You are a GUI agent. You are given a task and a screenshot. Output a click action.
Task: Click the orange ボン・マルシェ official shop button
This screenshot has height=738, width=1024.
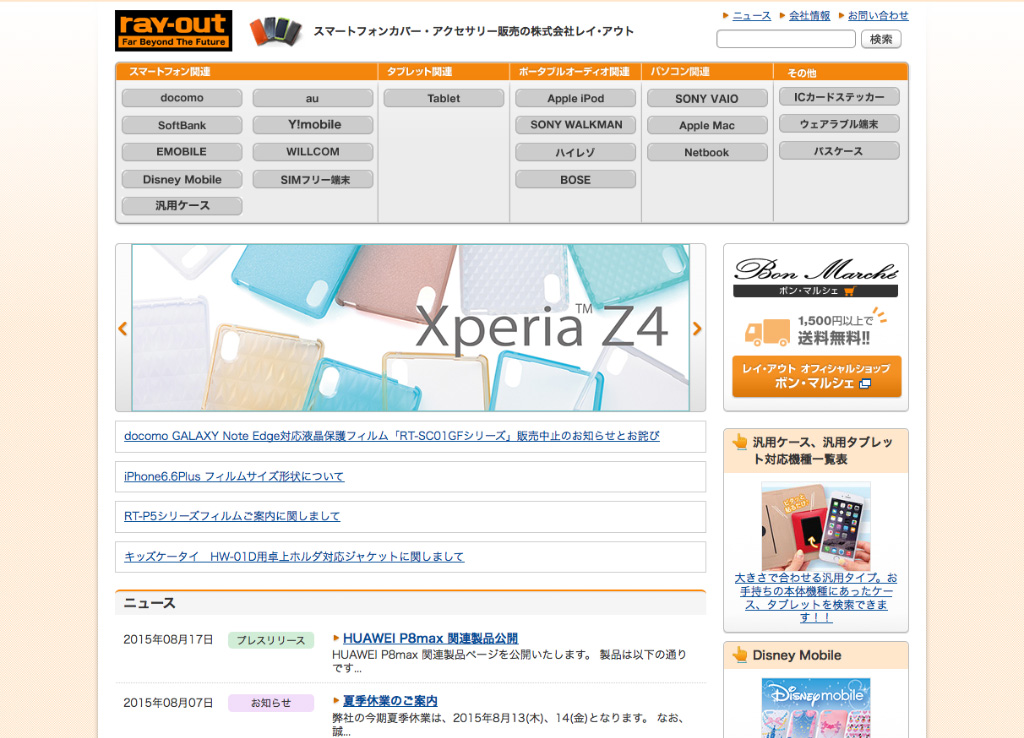[815, 376]
